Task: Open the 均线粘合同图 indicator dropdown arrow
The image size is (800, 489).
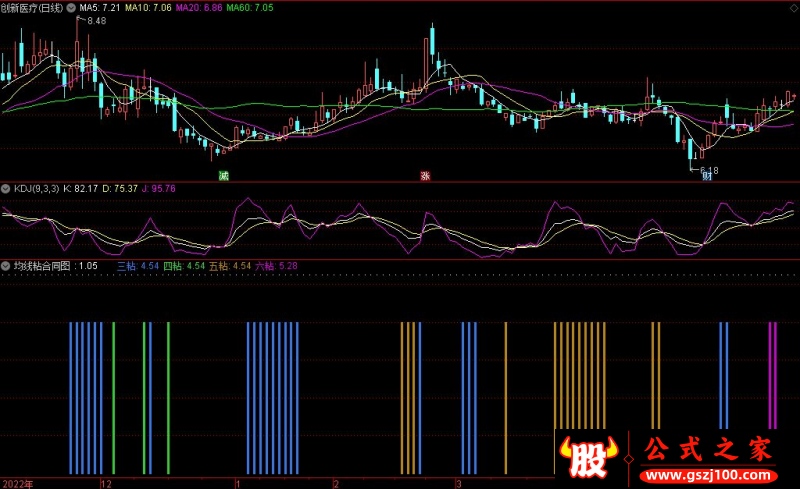Action: tap(6, 266)
